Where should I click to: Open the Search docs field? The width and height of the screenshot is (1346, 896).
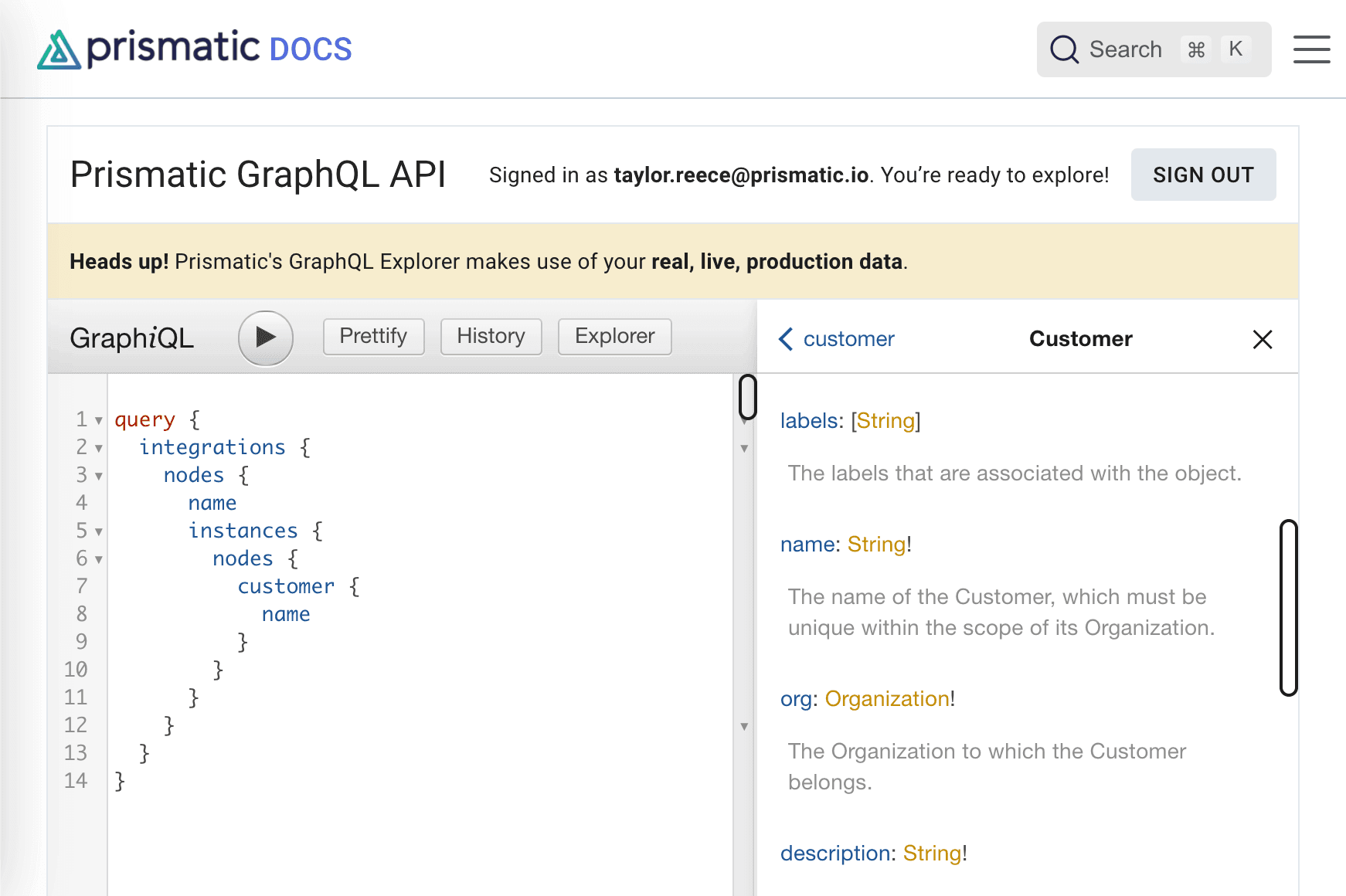pyautogui.click(x=1154, y=49)
